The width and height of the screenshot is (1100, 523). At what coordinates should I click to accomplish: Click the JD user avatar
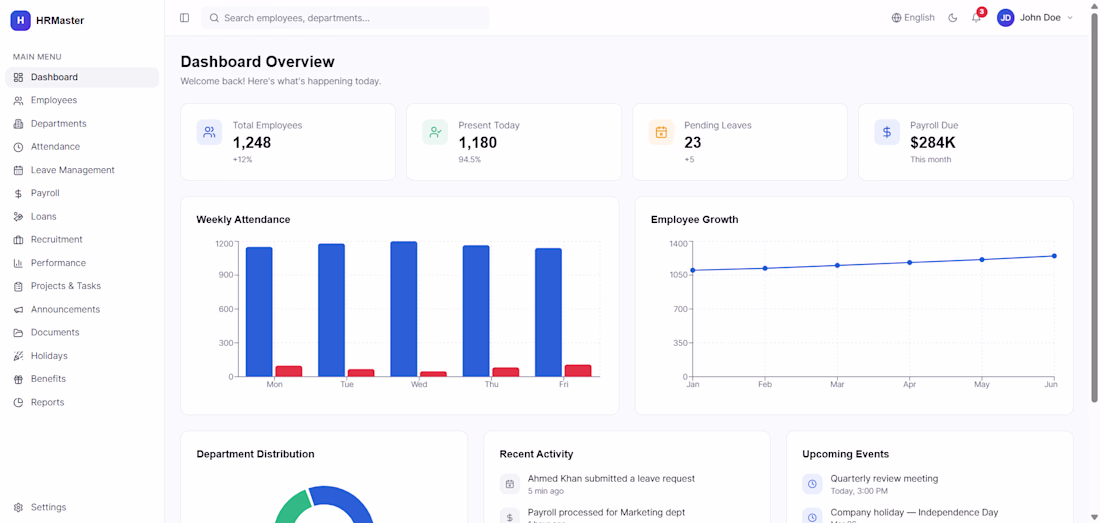pyautogui.click(x=1005, y=18)
